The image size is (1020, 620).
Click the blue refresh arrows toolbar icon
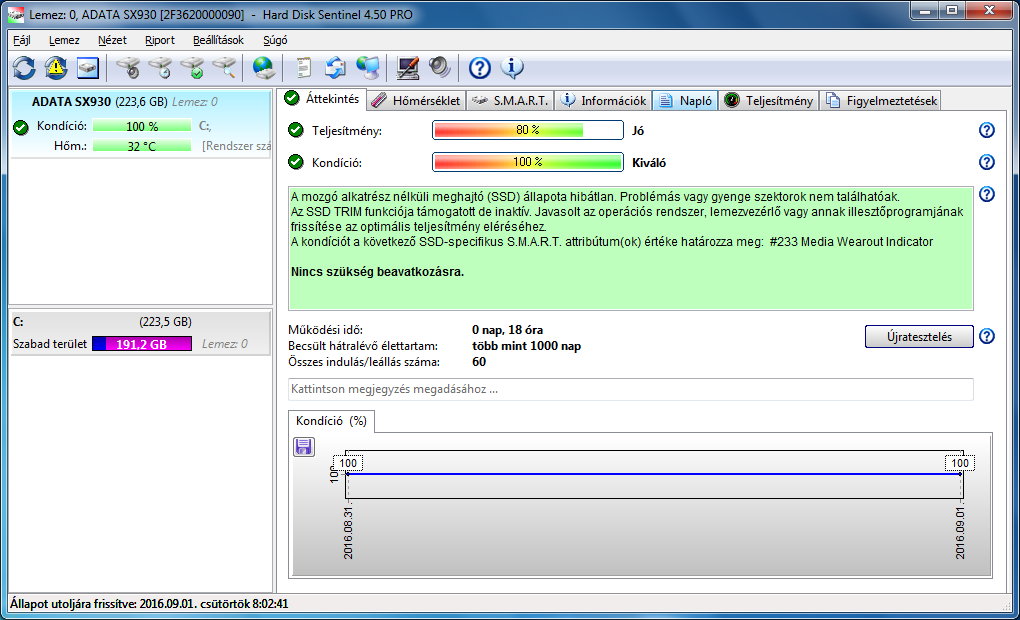[24, 68]
